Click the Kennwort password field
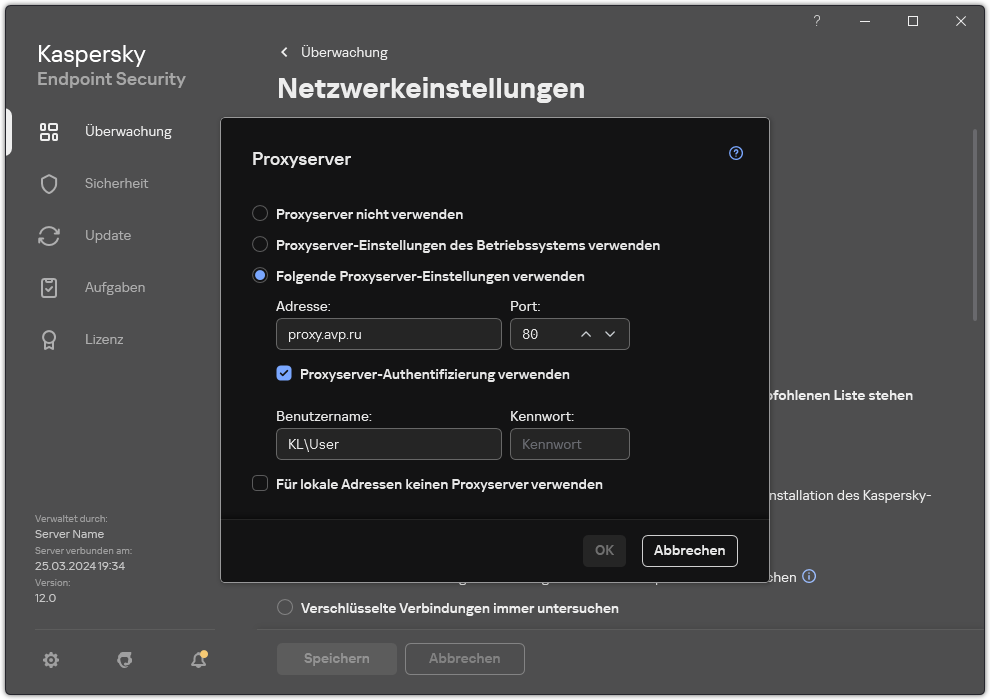Image resolution: width=990 pixels, height=700 pixels. [x=570, y=443]
